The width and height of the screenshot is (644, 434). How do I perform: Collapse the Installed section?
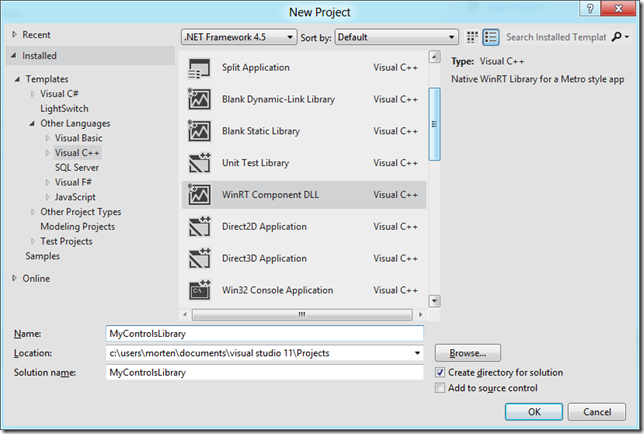[x=14, y=55]
